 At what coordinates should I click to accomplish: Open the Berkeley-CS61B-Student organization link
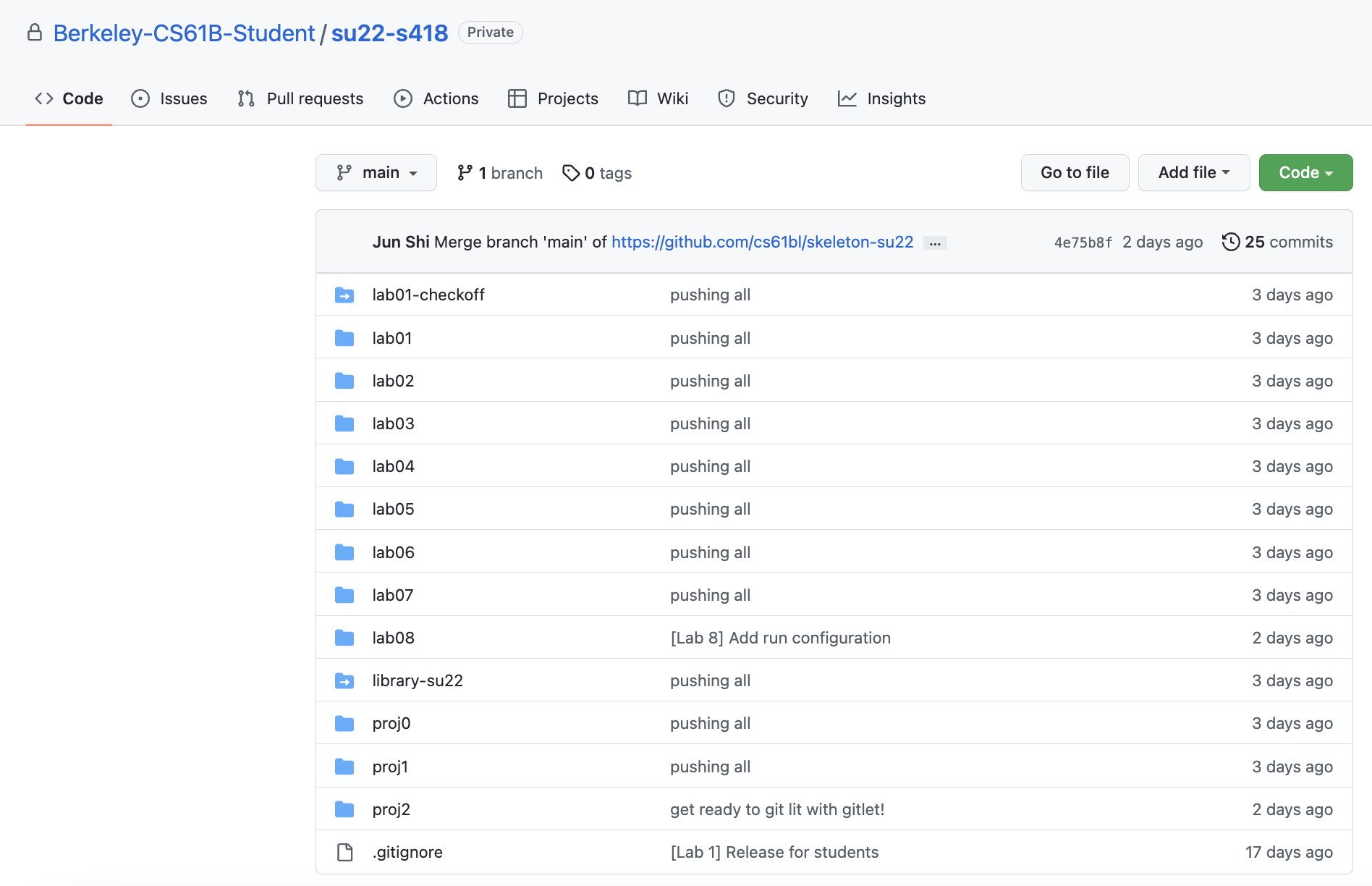(184, 33)
